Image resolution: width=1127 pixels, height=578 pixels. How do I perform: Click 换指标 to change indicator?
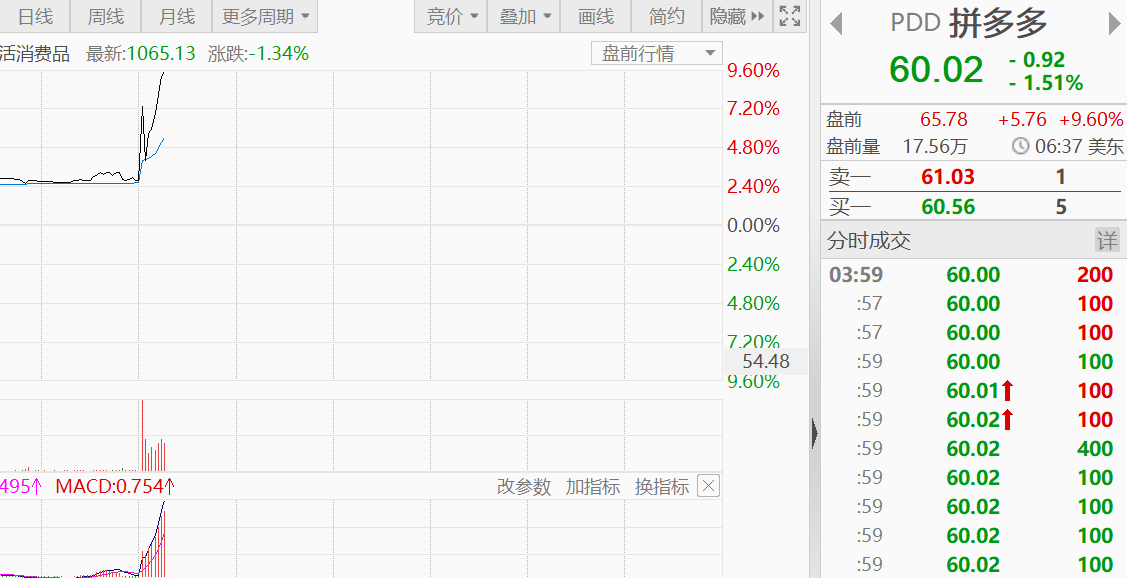click(x=662, y=487)
